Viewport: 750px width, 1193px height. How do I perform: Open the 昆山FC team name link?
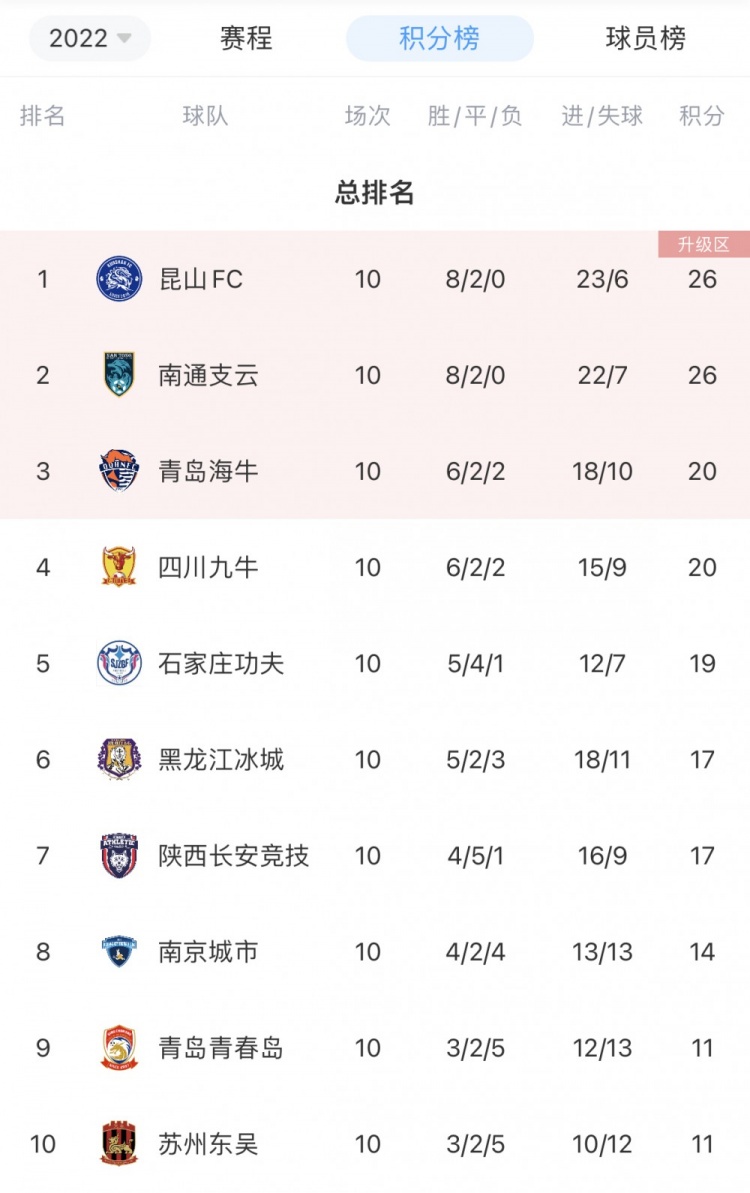pos(201,279)
